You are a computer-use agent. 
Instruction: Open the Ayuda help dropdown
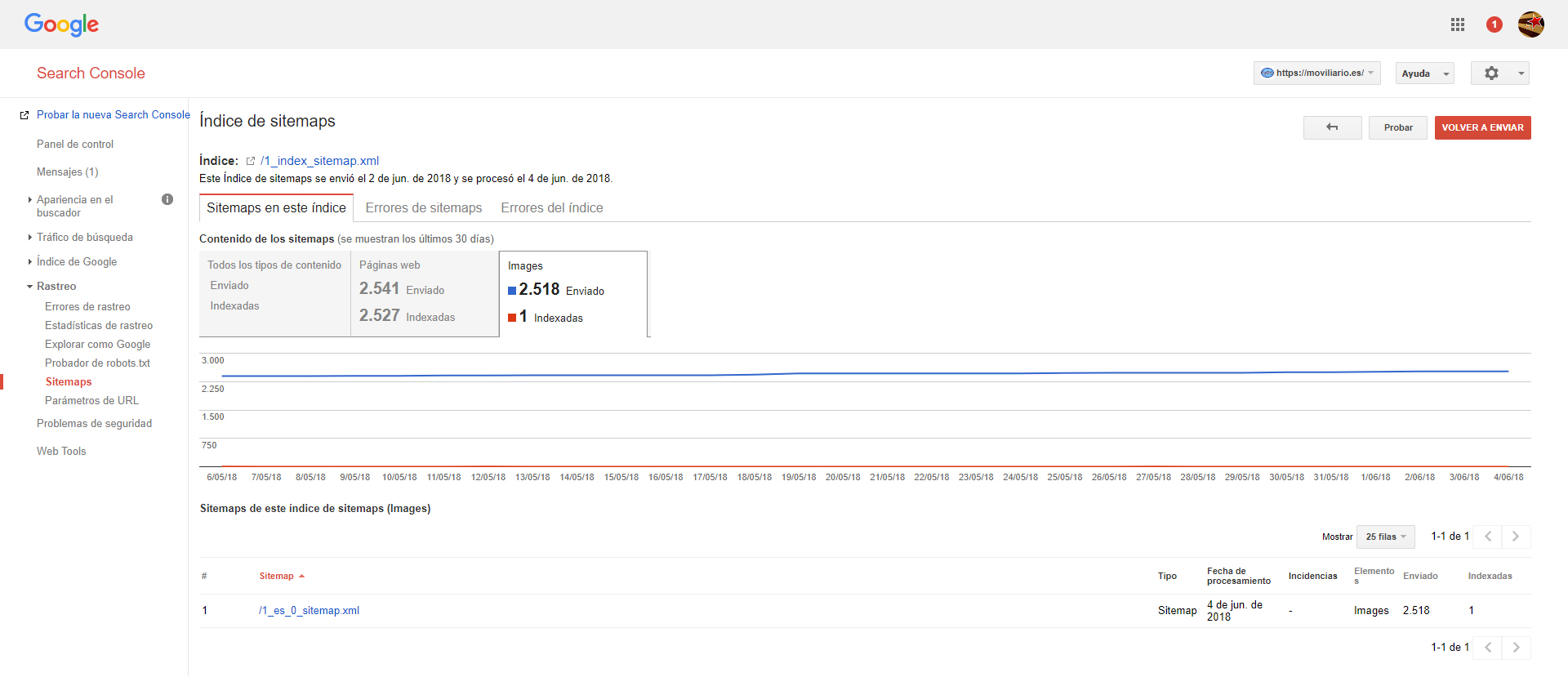pyautogui.click(x=1424, y=73)
